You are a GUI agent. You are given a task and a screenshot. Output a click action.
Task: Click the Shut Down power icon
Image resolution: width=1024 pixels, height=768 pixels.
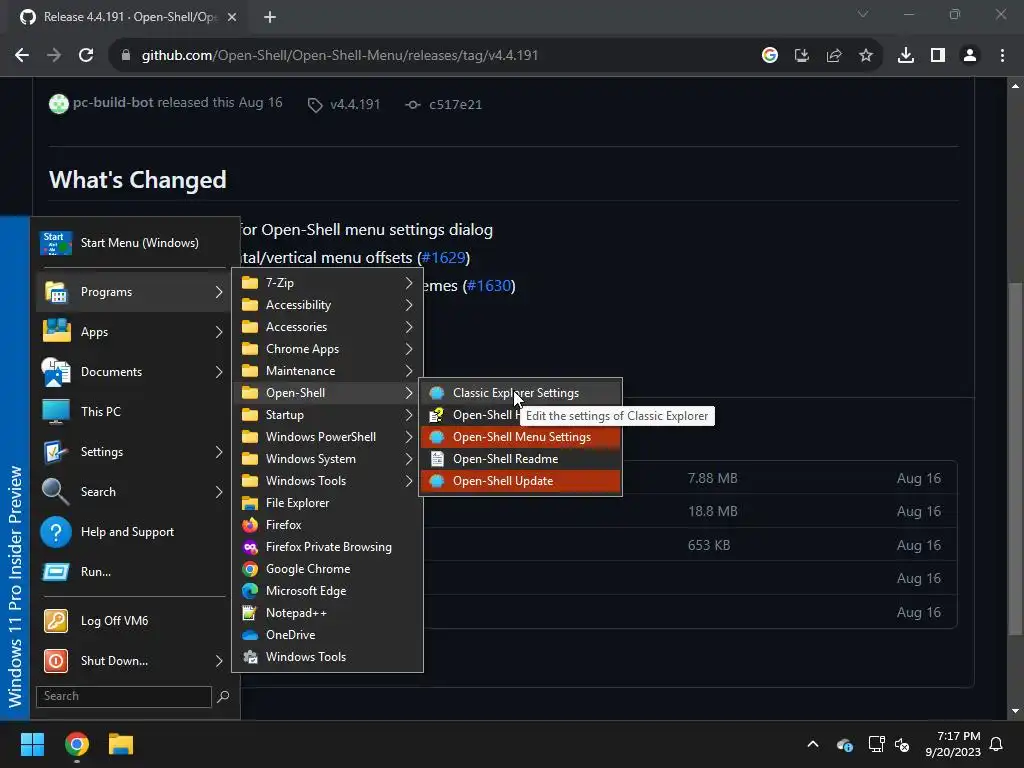[56, 661]
